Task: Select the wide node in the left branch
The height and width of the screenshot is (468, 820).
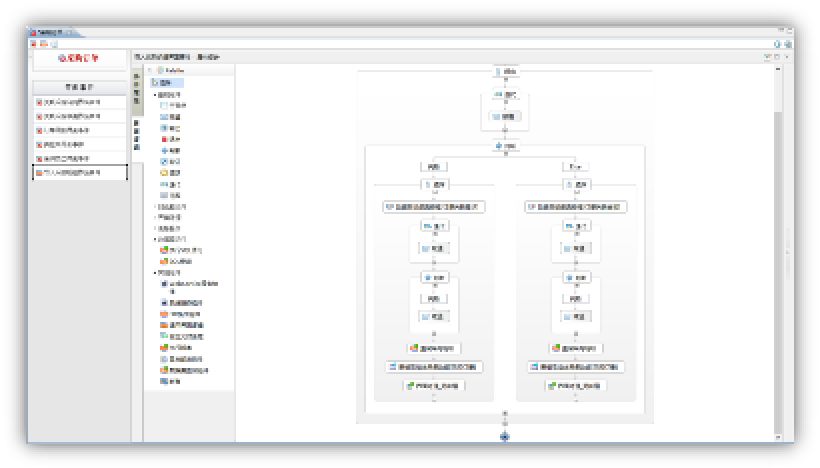Action: point(434,207)
